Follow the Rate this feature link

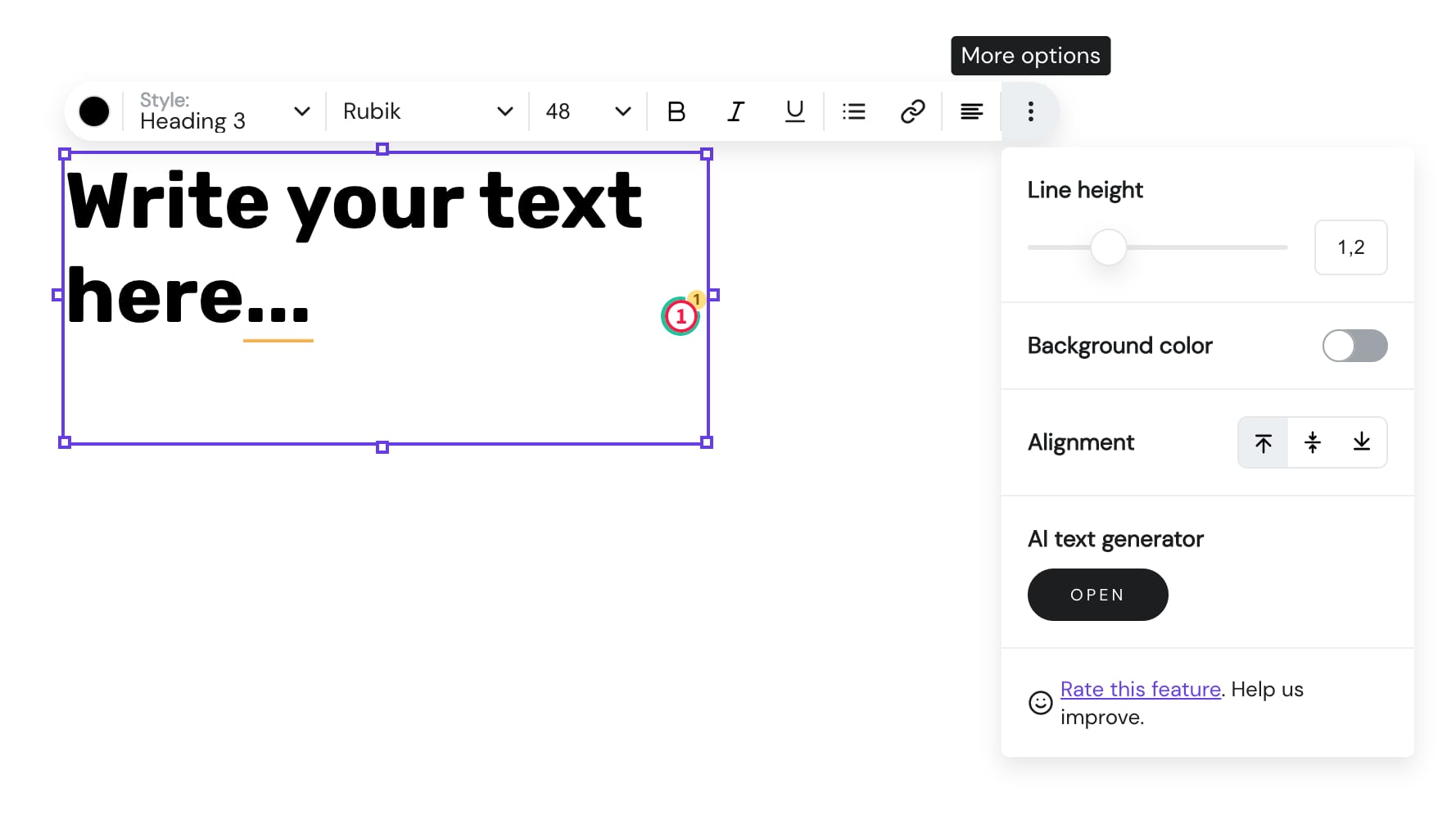(1140, 690)
